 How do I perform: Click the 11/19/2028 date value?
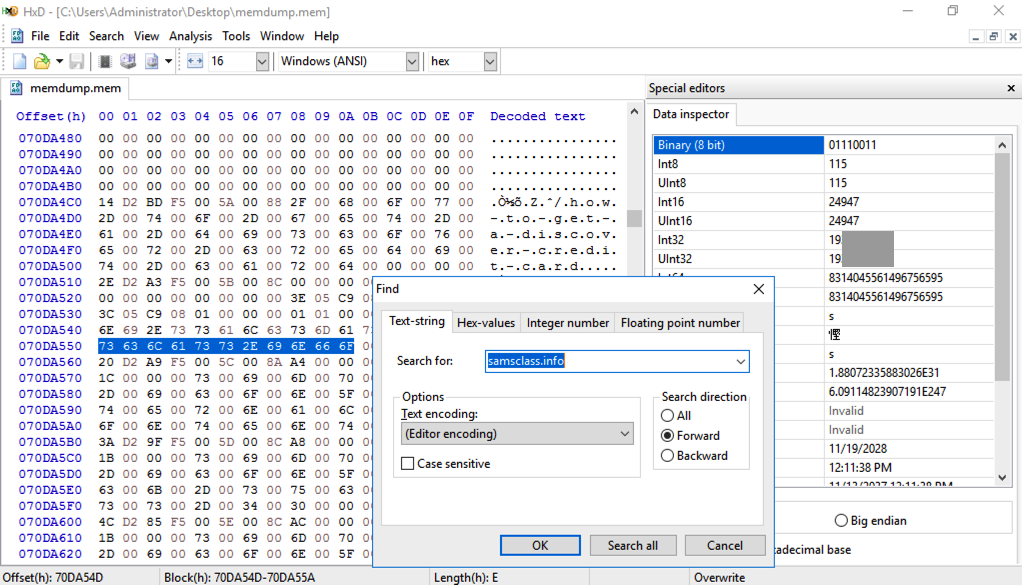[x=858, y=449]
